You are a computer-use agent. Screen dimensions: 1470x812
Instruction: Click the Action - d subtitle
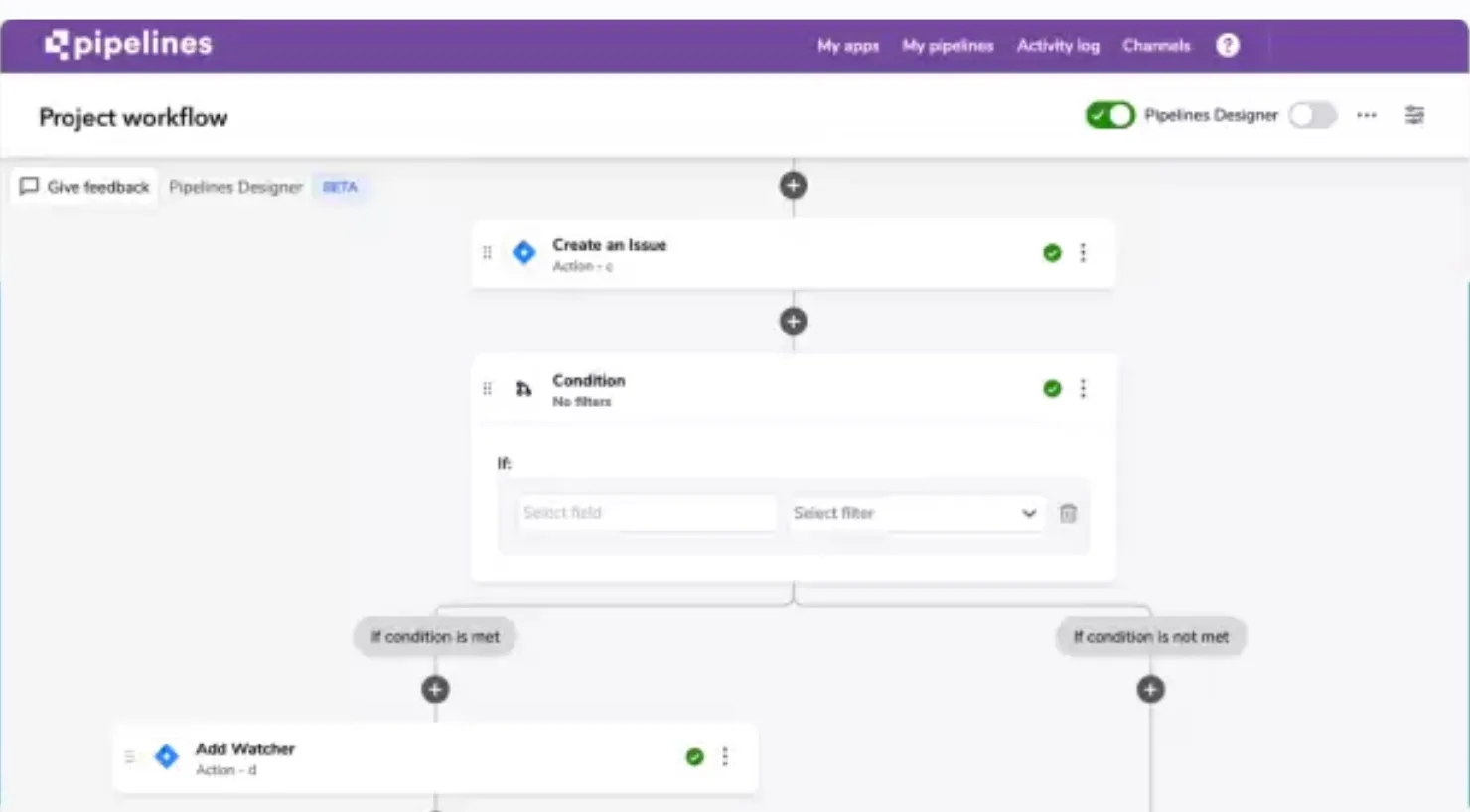[226, 770]
